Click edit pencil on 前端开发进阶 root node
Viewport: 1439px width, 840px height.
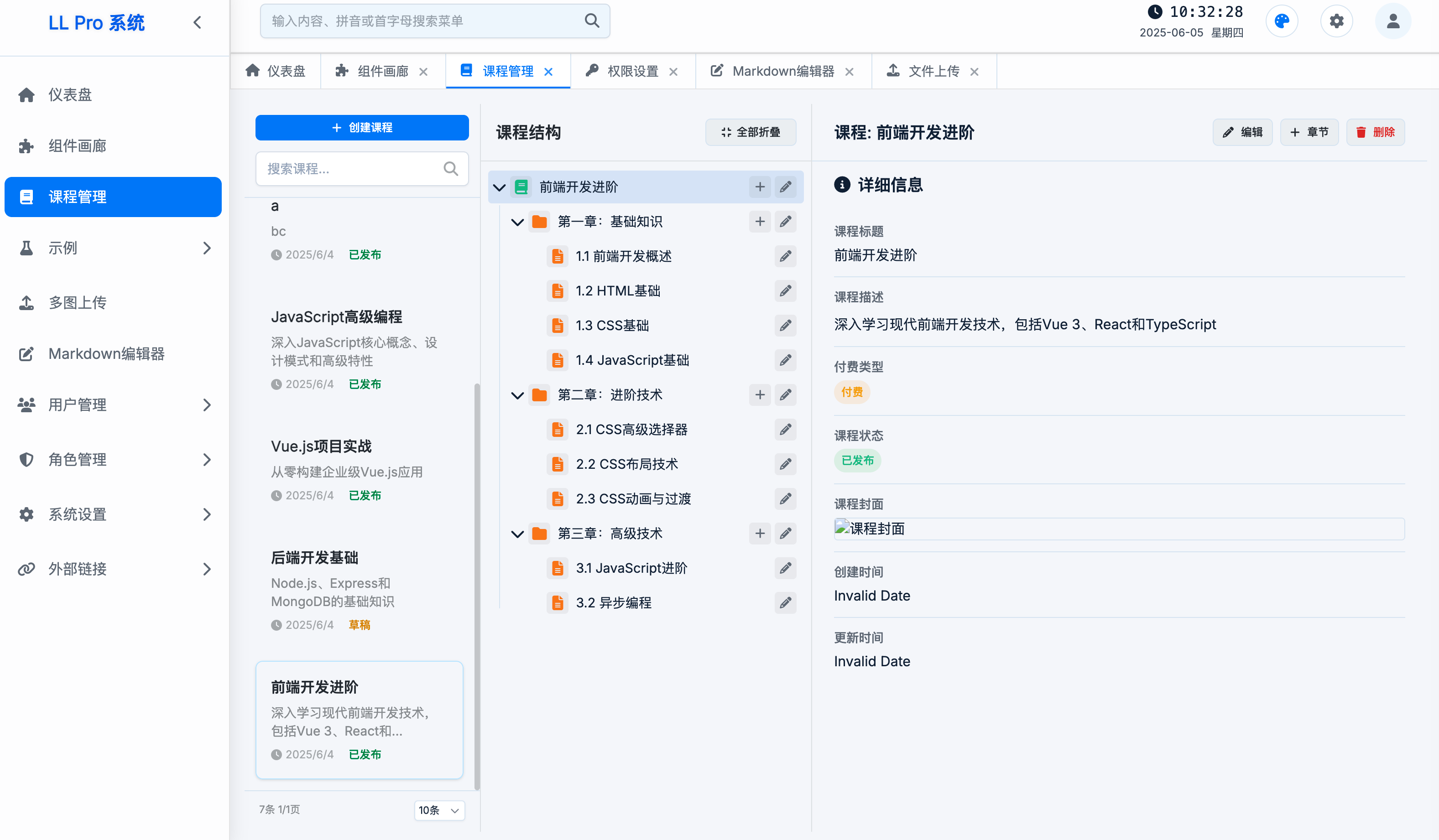785,187
